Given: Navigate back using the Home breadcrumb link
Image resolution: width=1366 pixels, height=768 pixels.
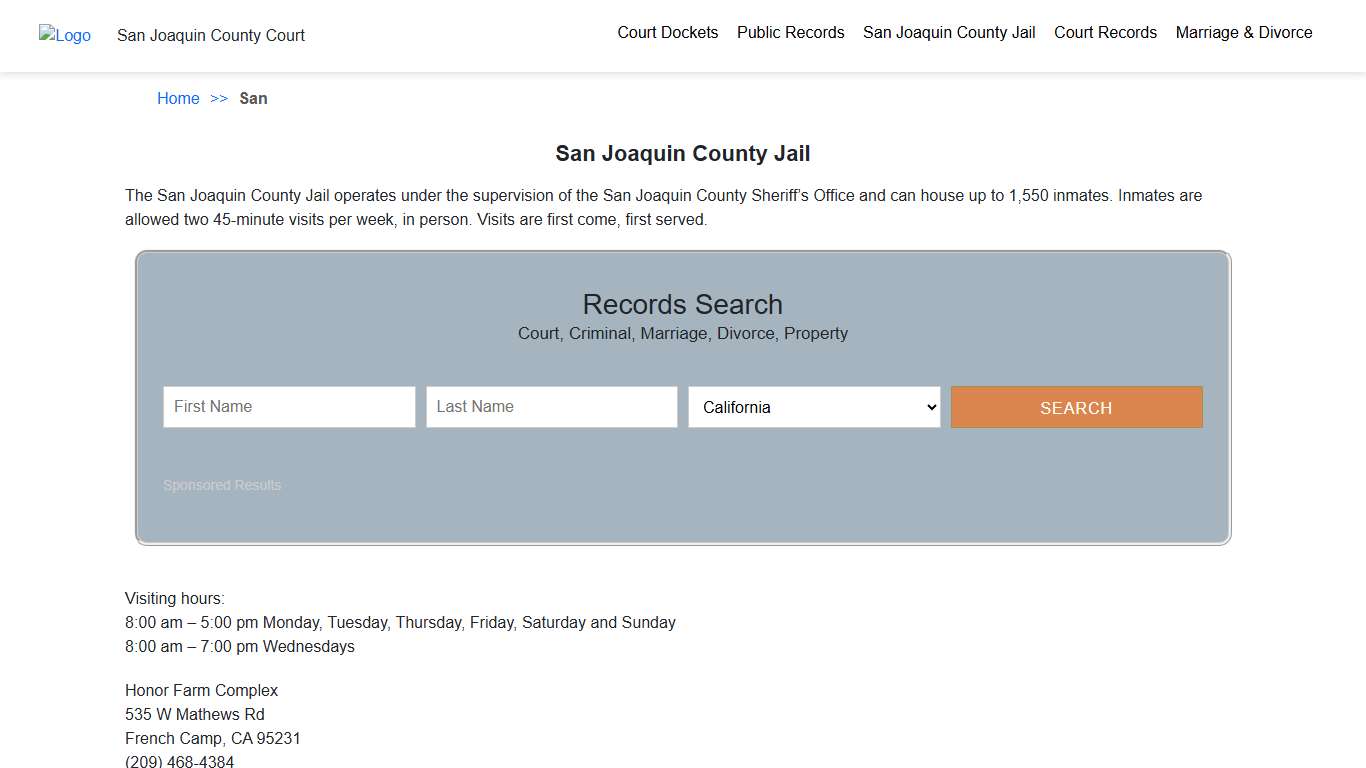Looking at the screenshot, I should 178,98.
